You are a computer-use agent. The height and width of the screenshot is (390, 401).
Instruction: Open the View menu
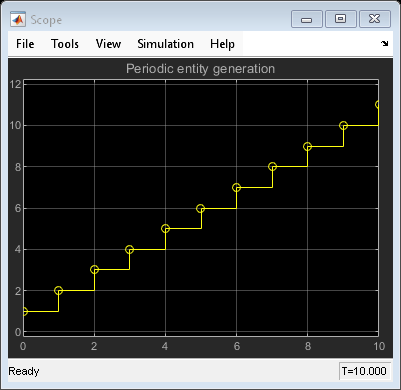pyautogui.click(x=108, y=44)
